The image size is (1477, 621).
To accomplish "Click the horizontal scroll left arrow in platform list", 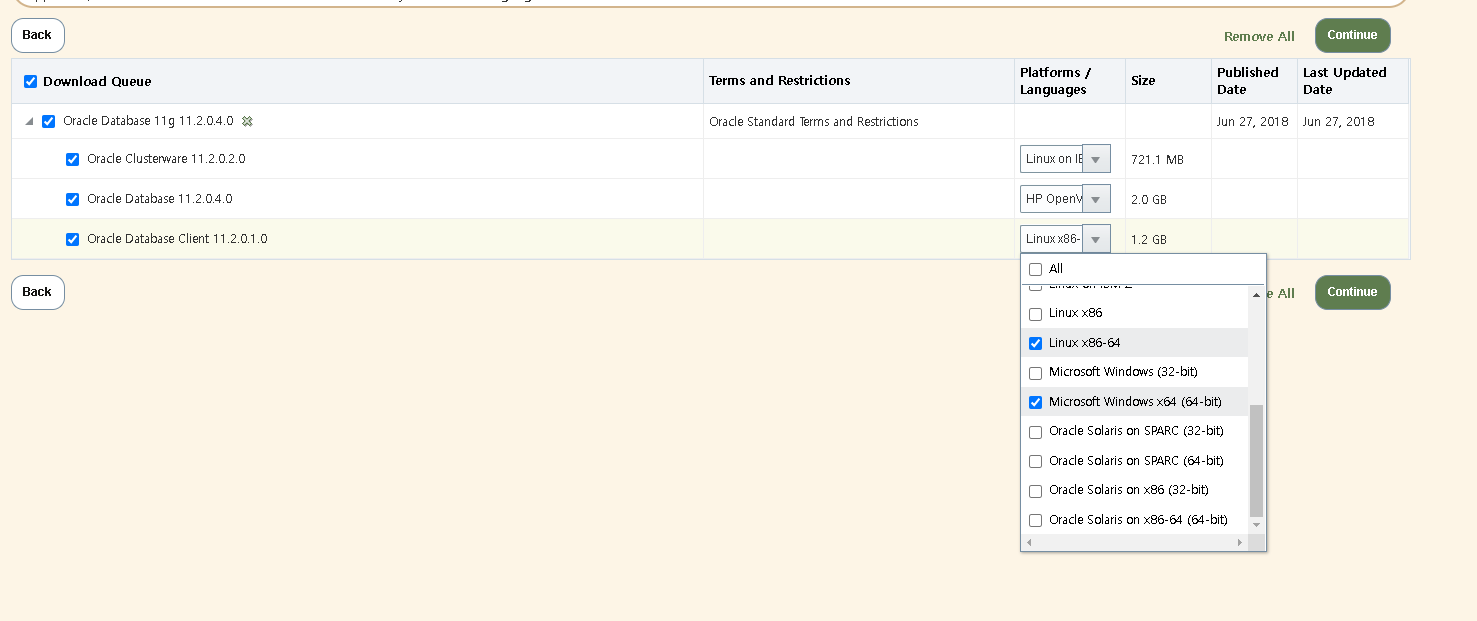I will [x=1029, y=542].
